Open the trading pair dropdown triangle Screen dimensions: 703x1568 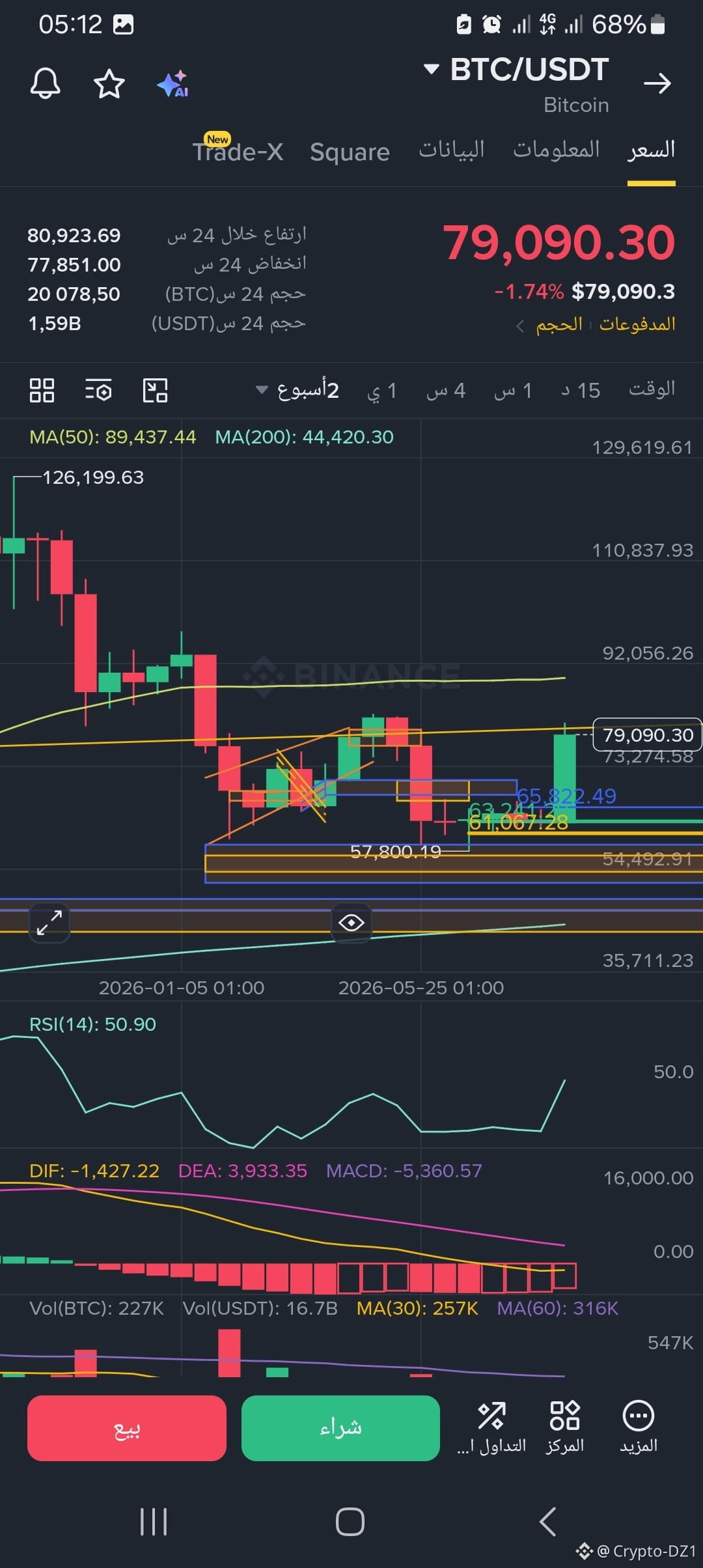click(431, 69)
